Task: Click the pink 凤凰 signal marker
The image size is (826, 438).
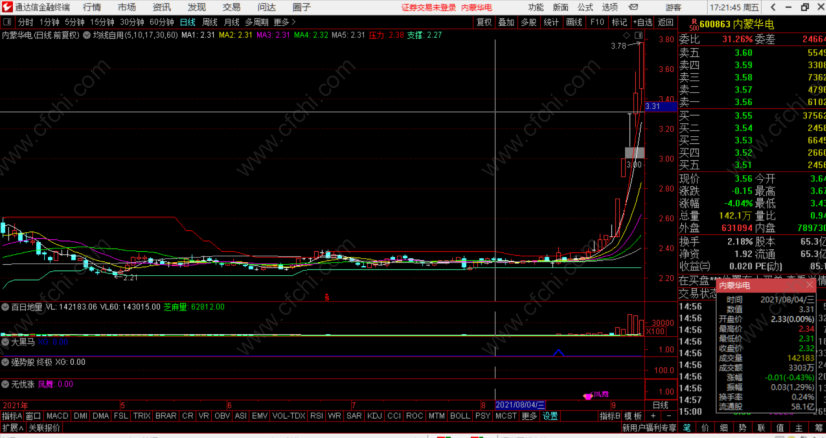Action: [587, 396]
